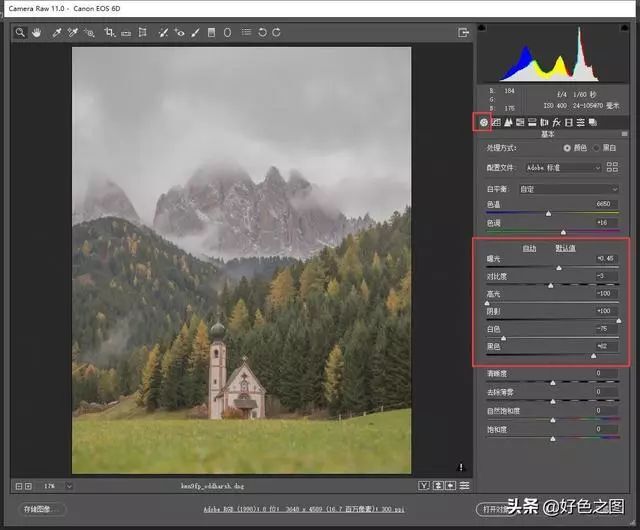
Task: Select the Zoom tool in the toolbar
Action: coord(20,33)
